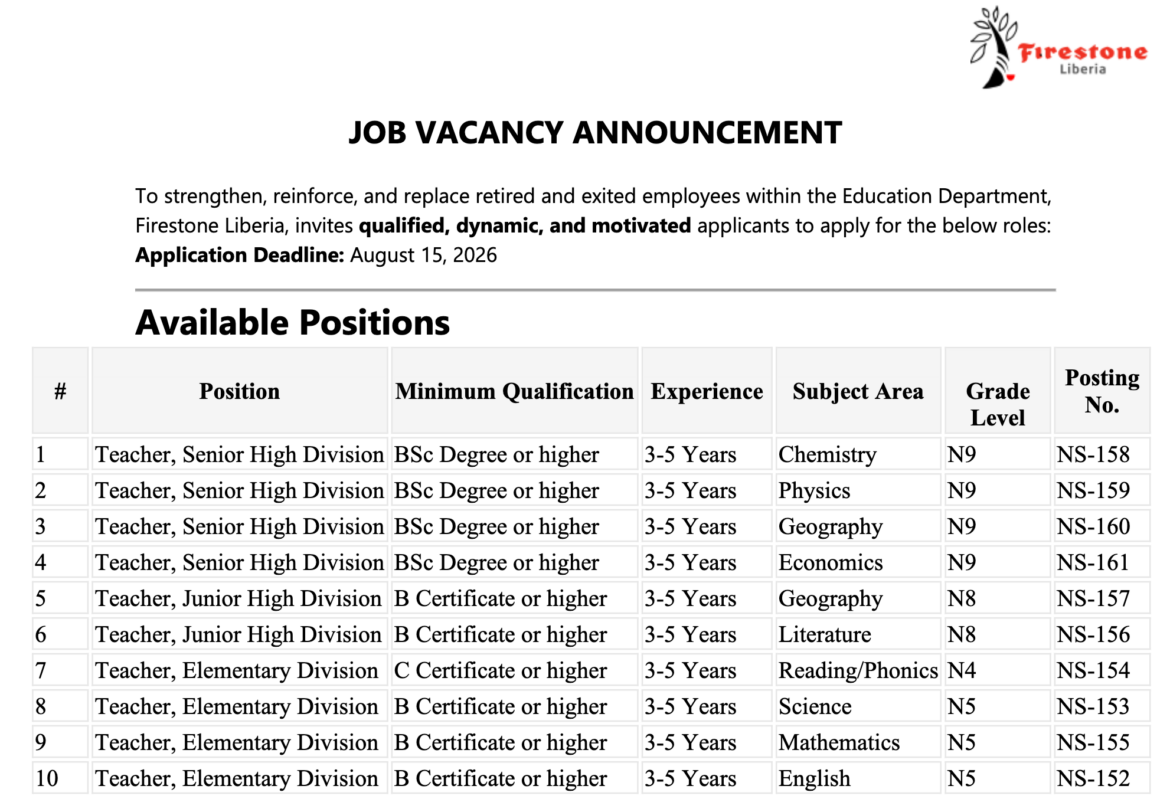Viewport: 1170px width, 799px height.
Task: Click the Posting No. column header
Action: 1102,391
